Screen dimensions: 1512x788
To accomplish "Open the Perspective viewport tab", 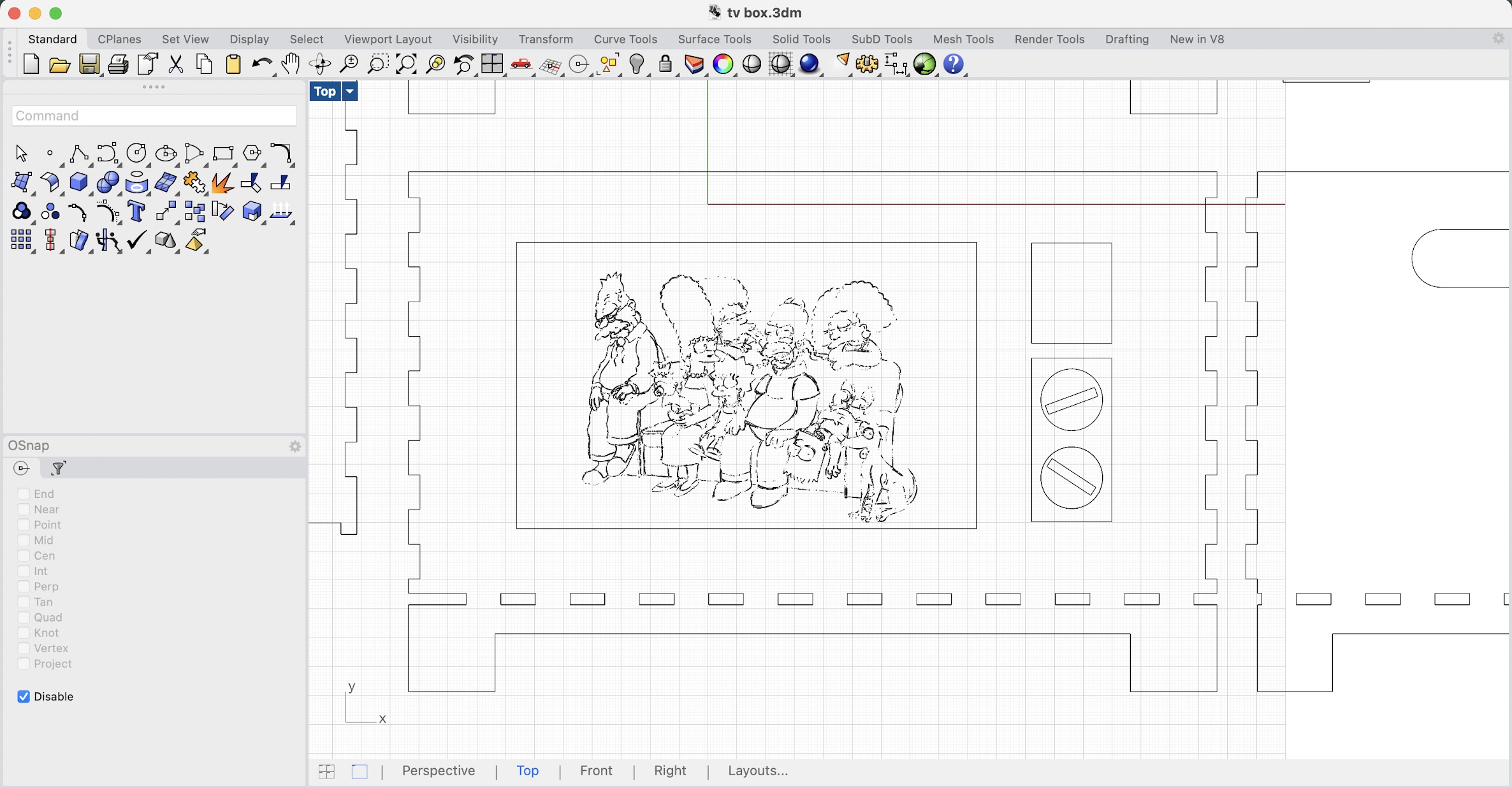I will pyautogui.click(x=439, y=771).
